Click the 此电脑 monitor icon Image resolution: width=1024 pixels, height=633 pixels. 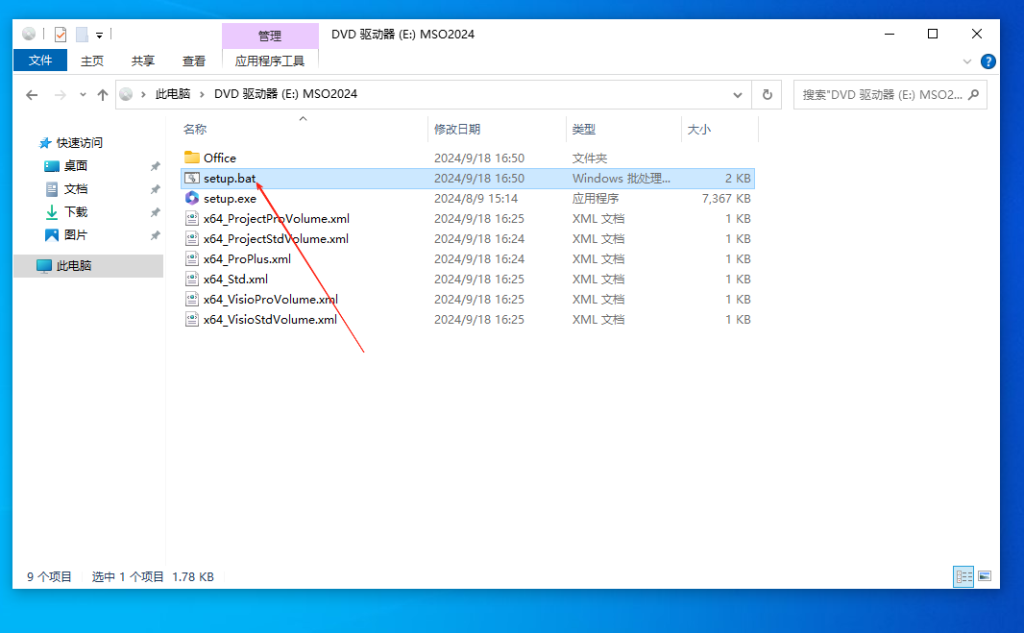coord(44,266)
